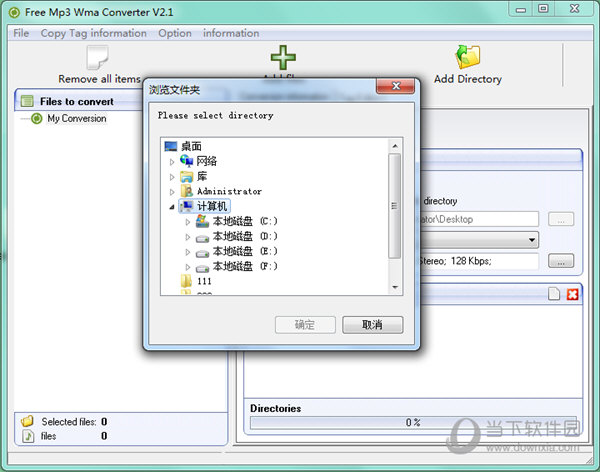This screenshot has width=600, height=472.
Task: Select My Conversion in Files to convert
Action: (77, 119)
